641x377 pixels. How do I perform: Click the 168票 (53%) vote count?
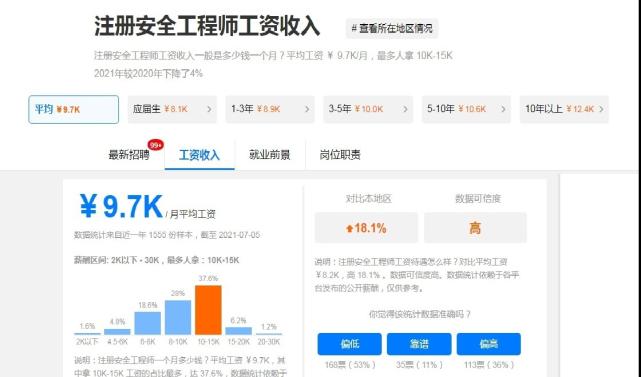coord(350,365)
